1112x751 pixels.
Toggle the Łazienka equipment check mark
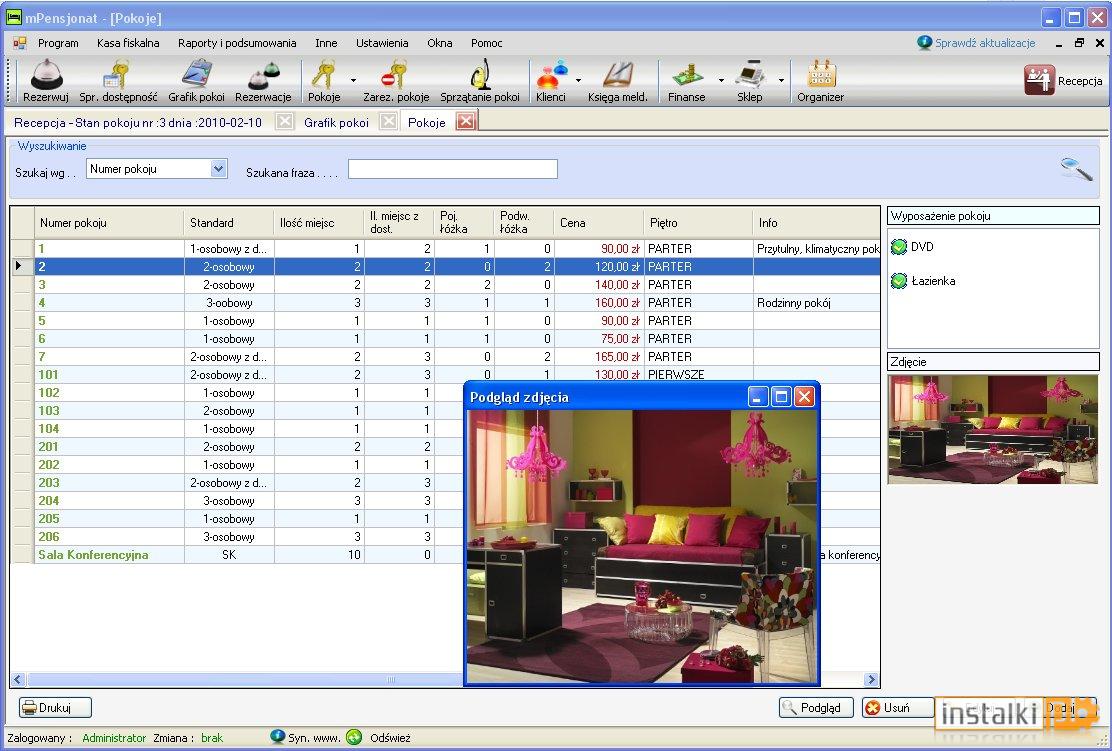[x=899, y=281]
